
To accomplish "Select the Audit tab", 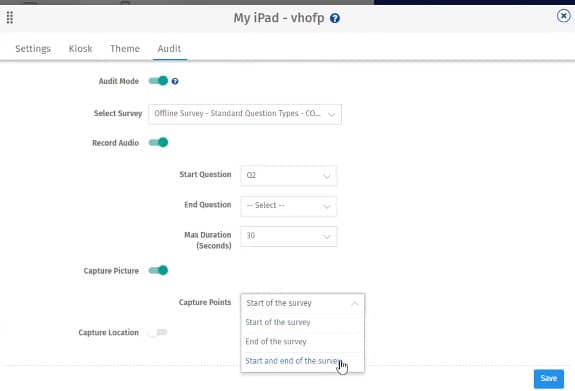I will click(169, 48).
